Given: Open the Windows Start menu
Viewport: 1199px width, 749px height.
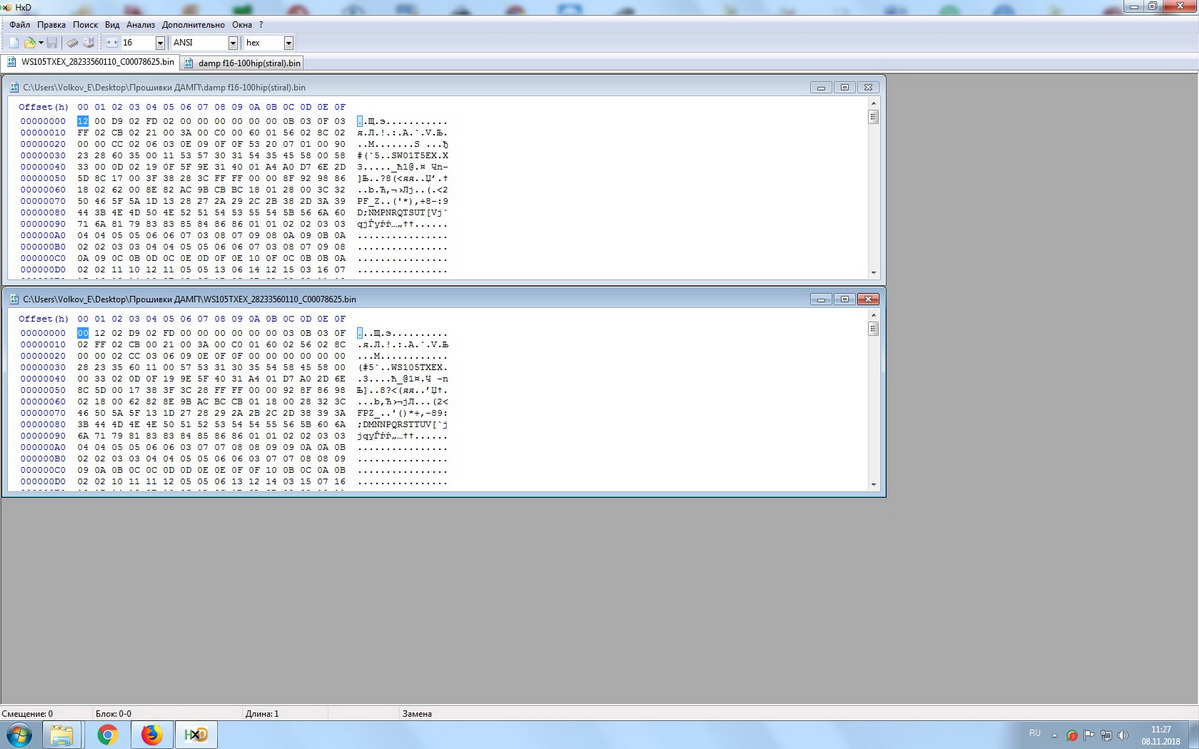Looking at the screenshot, I should 19,735.
